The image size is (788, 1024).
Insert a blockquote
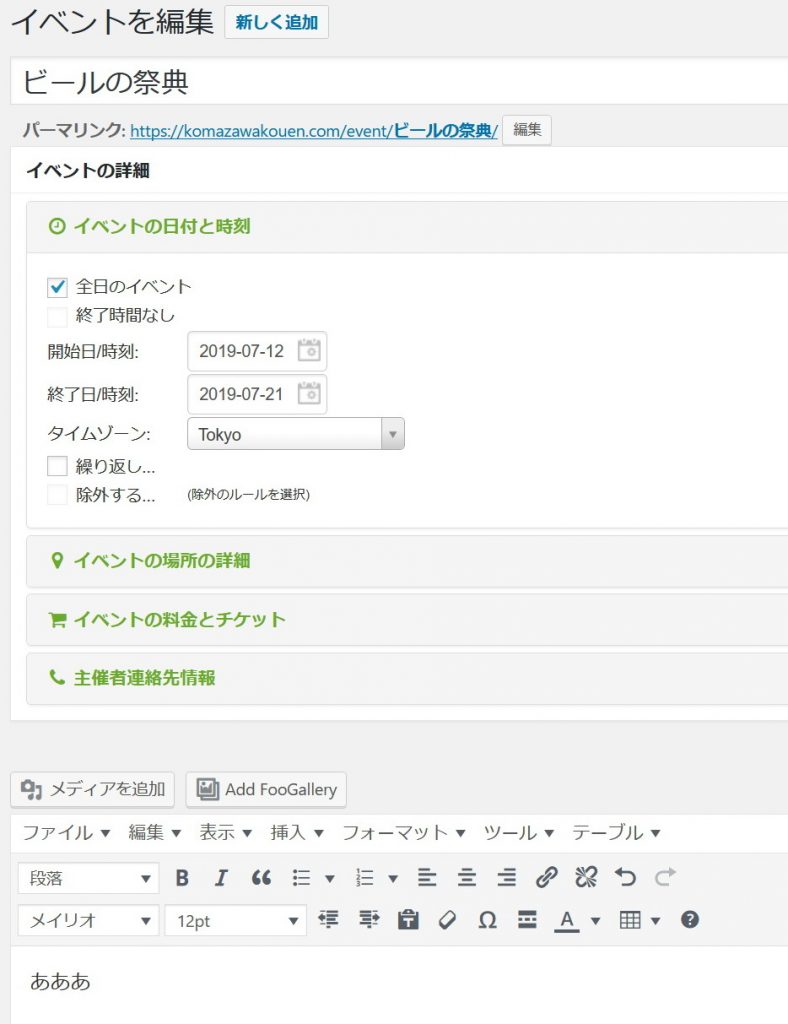(x=261, y=878)
